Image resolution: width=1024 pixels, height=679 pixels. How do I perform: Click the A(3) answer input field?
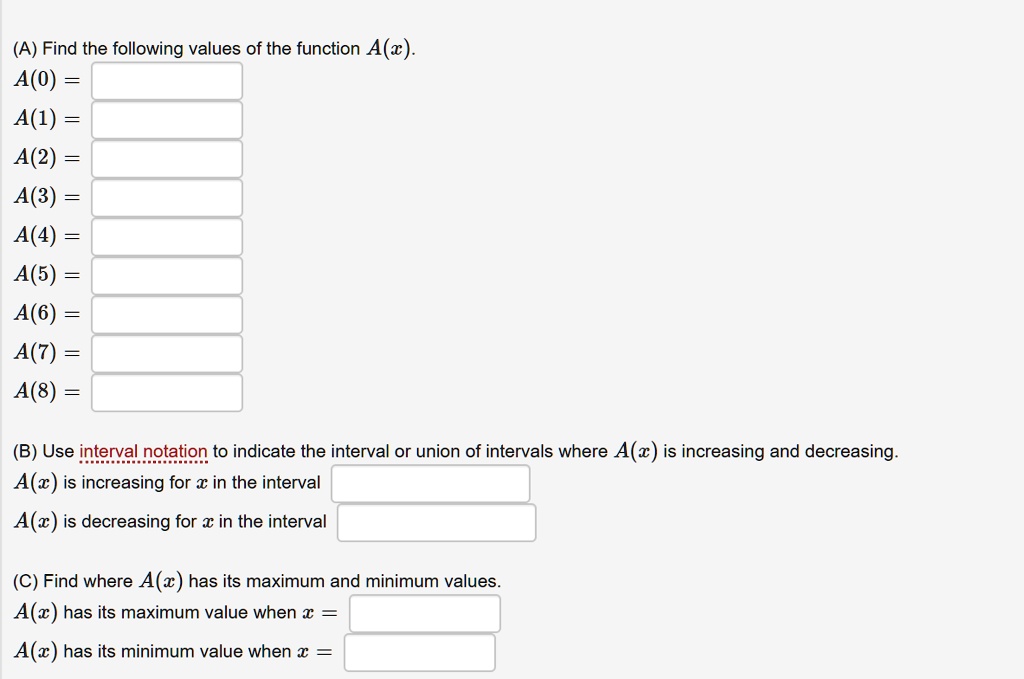point(167,197)
